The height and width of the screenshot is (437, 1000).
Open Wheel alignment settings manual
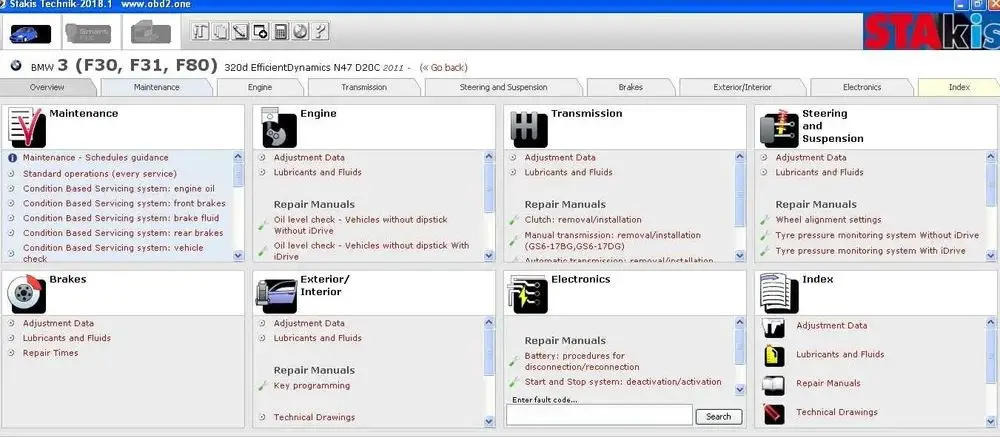pyautogui.click(x=828, y=219)
